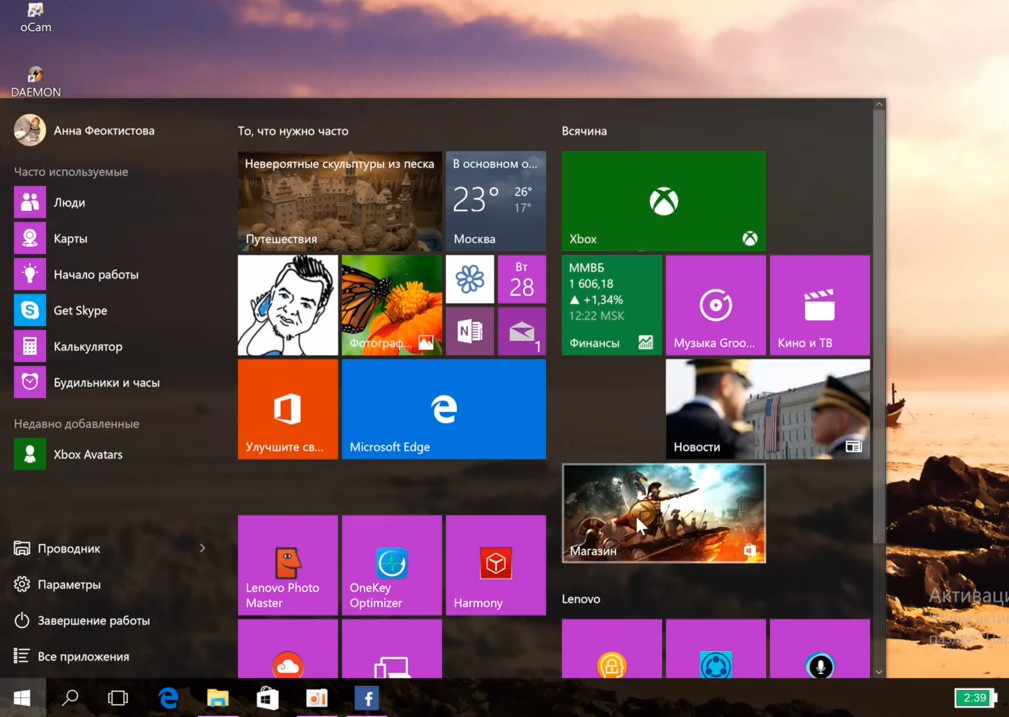Viewport: 1009px width, 717px height.
Task: Open the Калькулятор app
Action: [x=87, y=347]
